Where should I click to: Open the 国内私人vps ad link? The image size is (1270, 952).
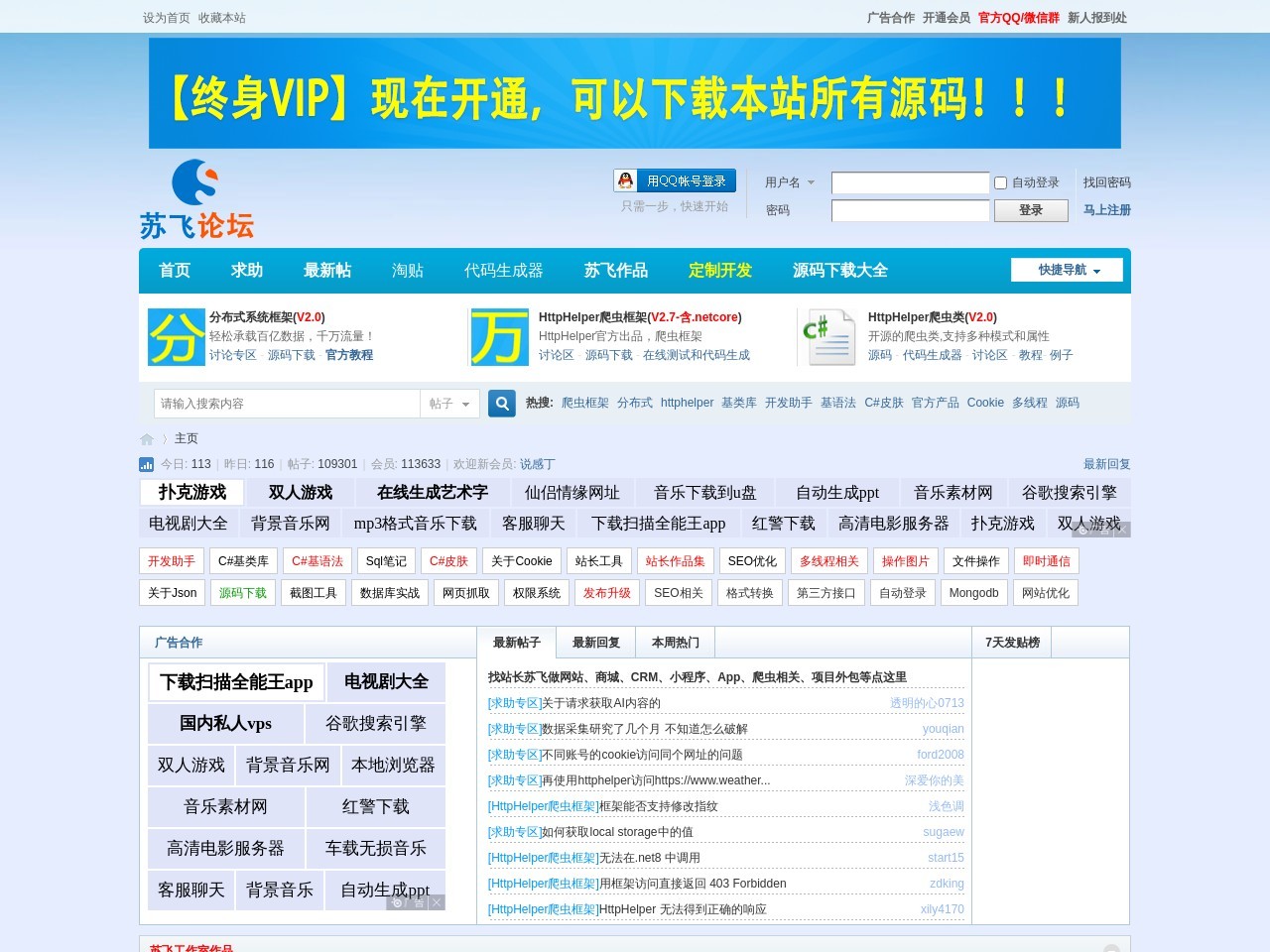coord(225,724)
